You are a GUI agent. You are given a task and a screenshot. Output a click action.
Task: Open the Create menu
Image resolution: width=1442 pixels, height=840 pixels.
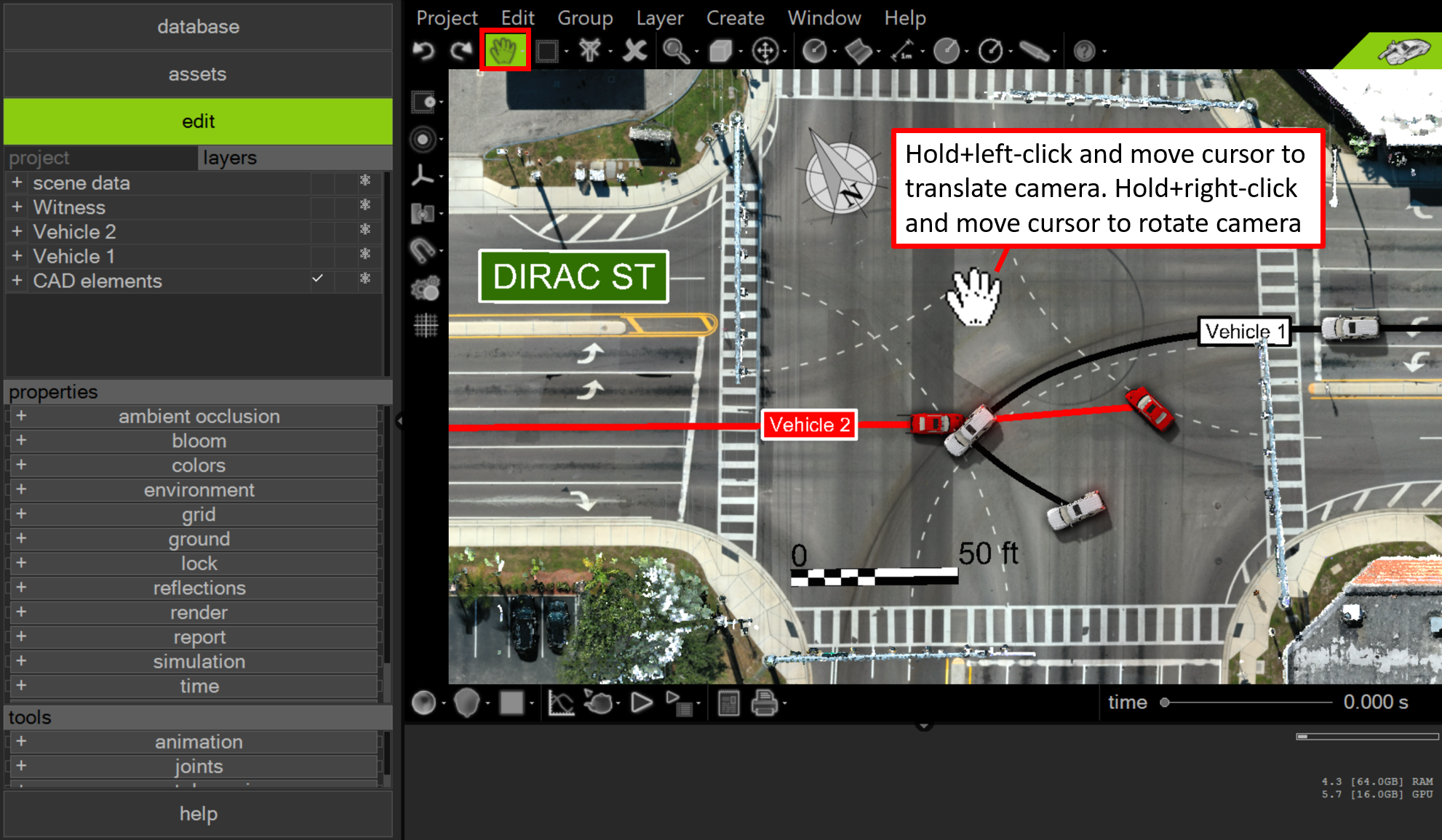click(x=735, y=17)
